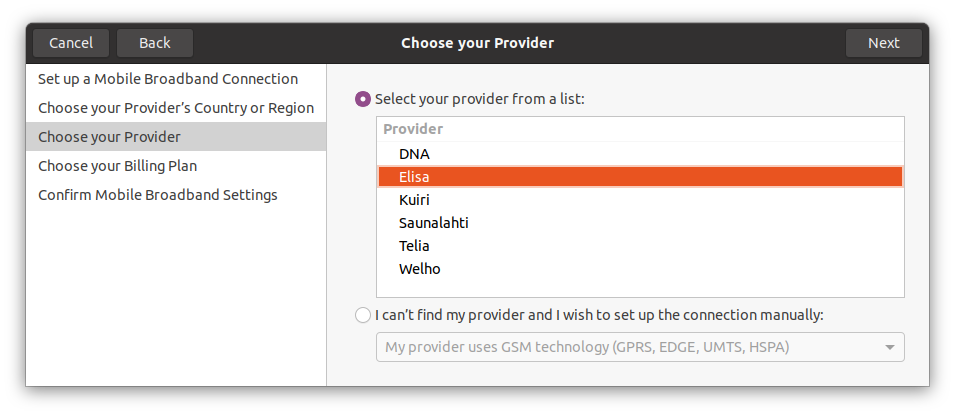Select 'Select your provider from a list' radio
955x415 pixels.
tap(363, 99)
